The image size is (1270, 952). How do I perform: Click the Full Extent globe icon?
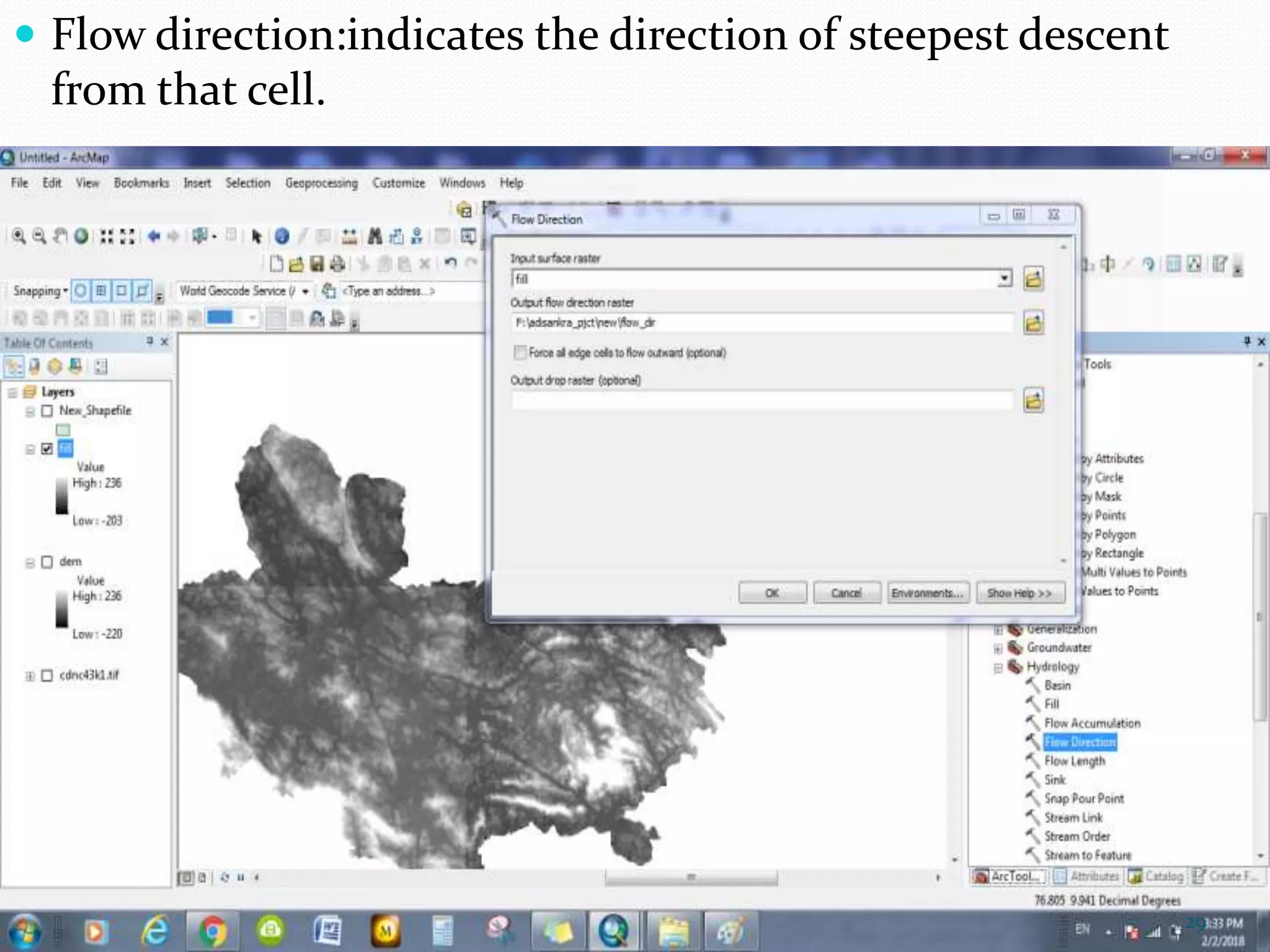click(x=81, y=236)
